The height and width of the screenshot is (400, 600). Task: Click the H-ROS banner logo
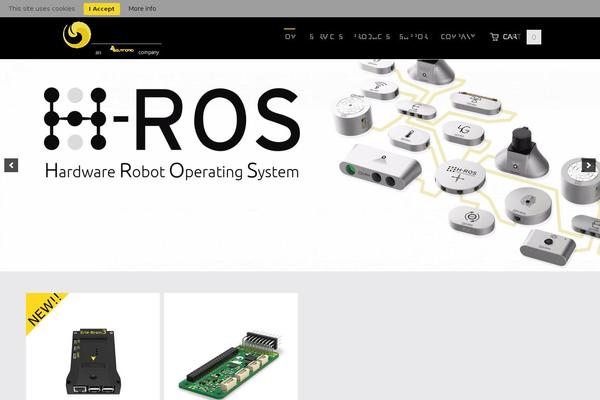click(x=172, y=119)
